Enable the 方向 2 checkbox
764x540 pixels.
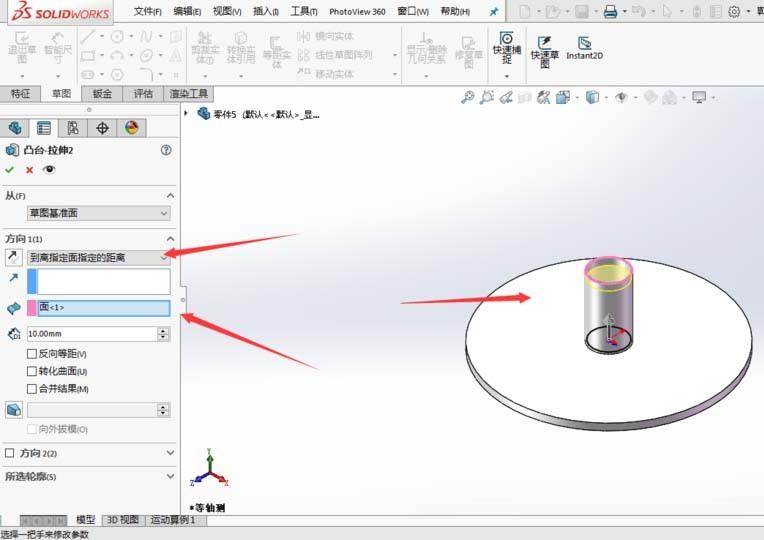(x=9, y=453)
